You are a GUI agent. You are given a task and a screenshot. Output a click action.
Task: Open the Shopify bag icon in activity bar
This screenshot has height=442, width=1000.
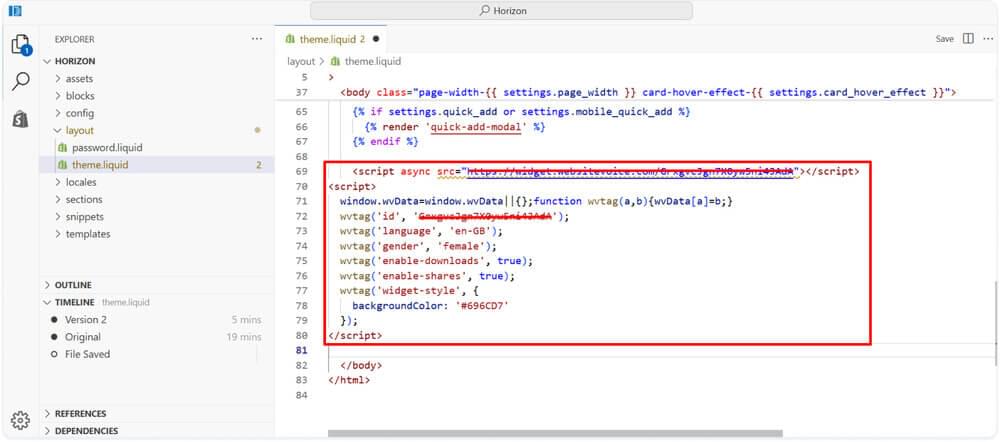[20, 119]
